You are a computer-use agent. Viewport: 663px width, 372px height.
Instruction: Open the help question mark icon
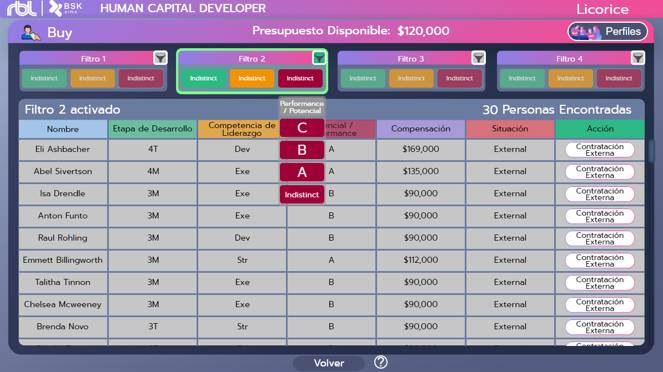(x=381, y=362)
